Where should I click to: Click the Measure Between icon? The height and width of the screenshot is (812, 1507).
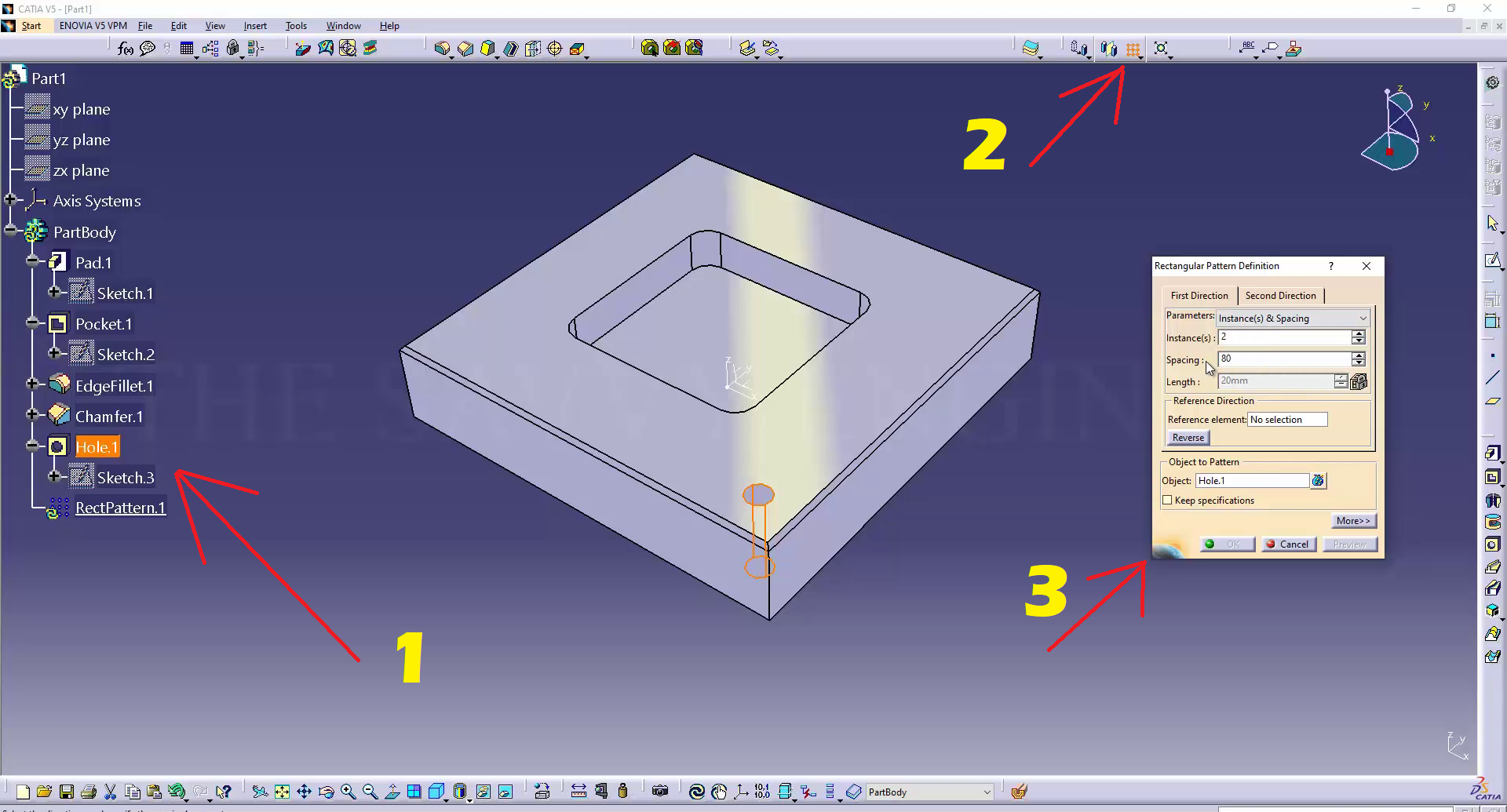[578, 792]
